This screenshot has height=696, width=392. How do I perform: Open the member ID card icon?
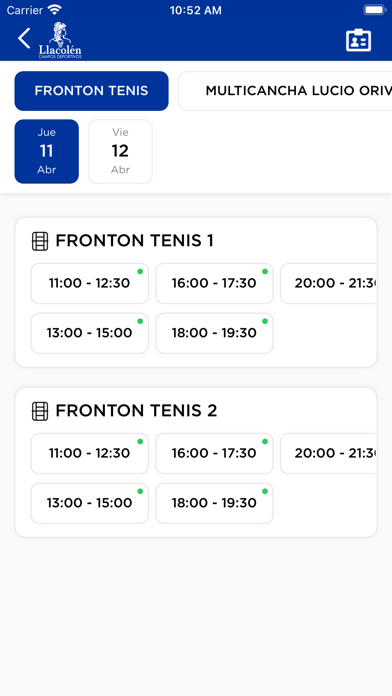click(x=358, y=40)
